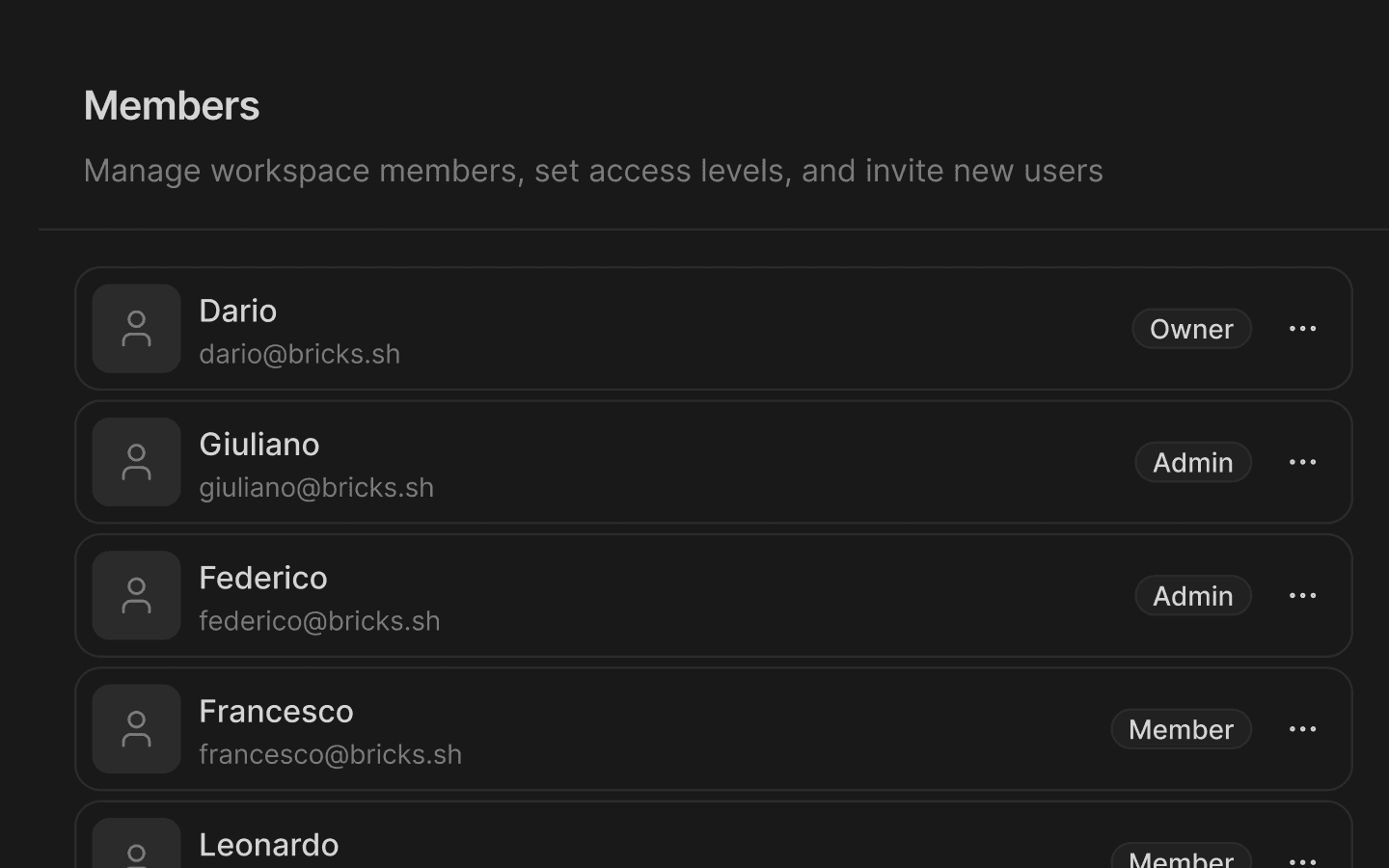Click the Owner role badge for Dario
The height and width of the screenshot is (868, 1389).
[x=1191, y=329]
